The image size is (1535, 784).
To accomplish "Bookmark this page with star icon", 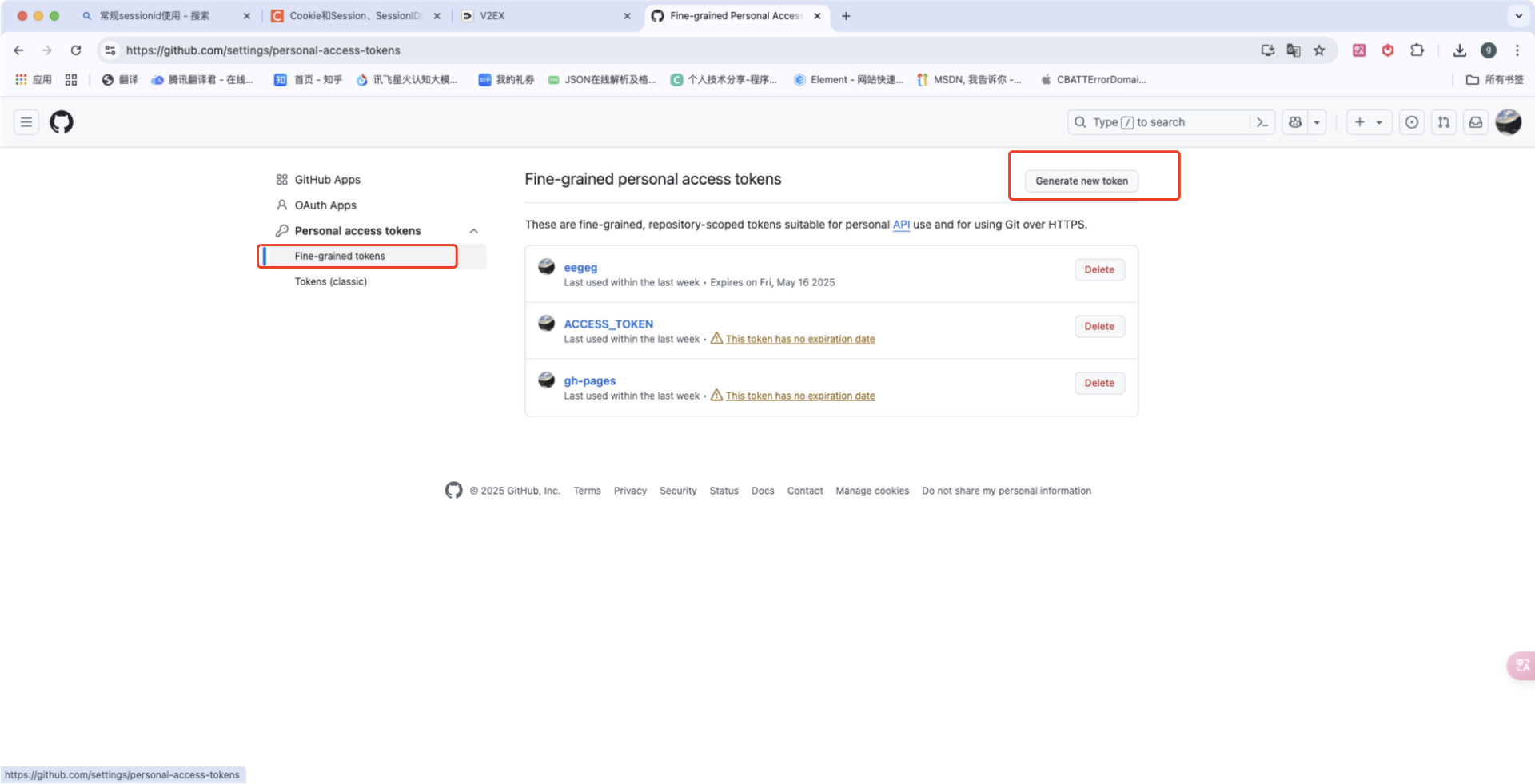I will [1319, 50].
